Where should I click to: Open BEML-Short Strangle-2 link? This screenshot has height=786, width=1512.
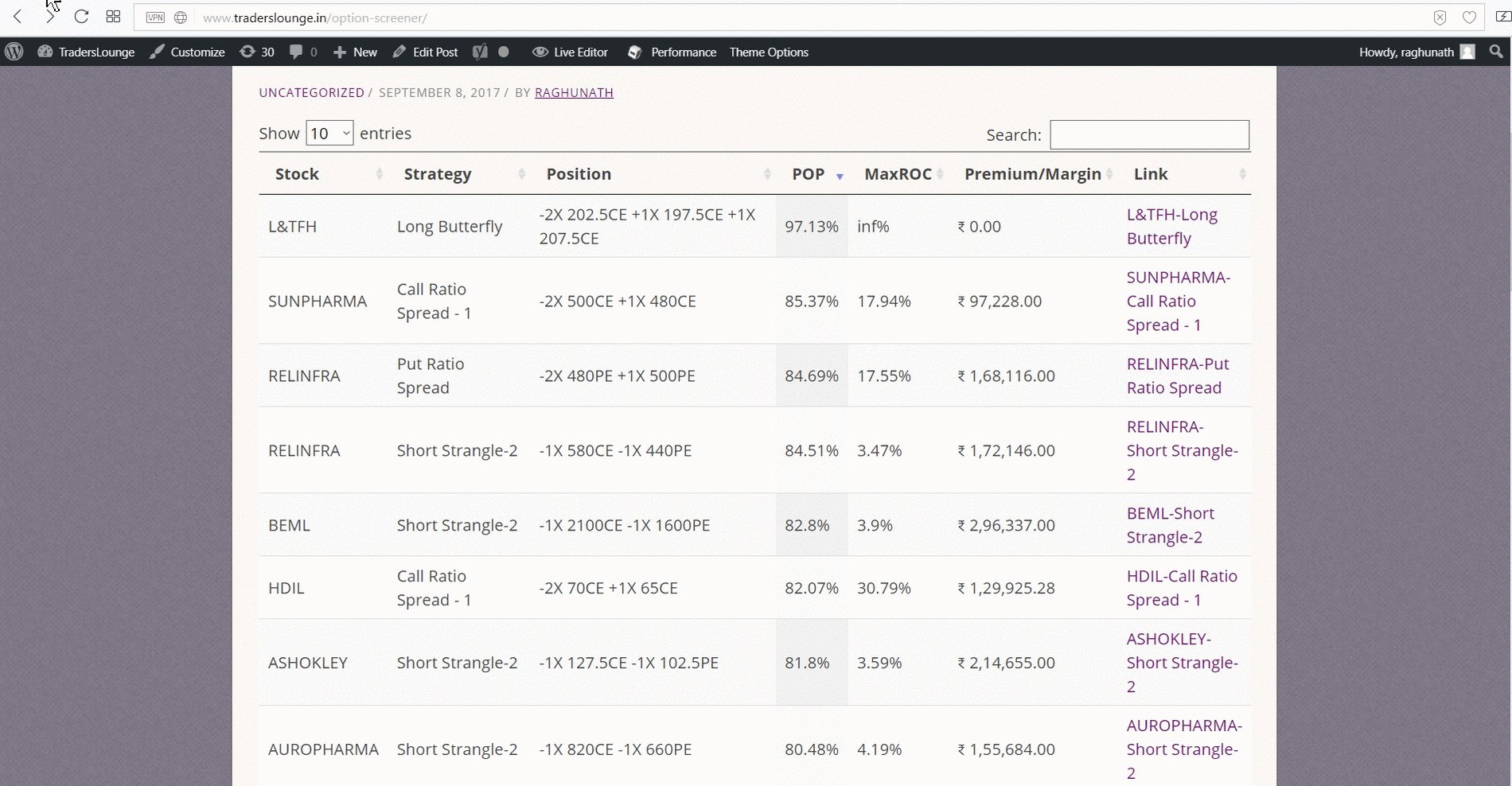1170,525
